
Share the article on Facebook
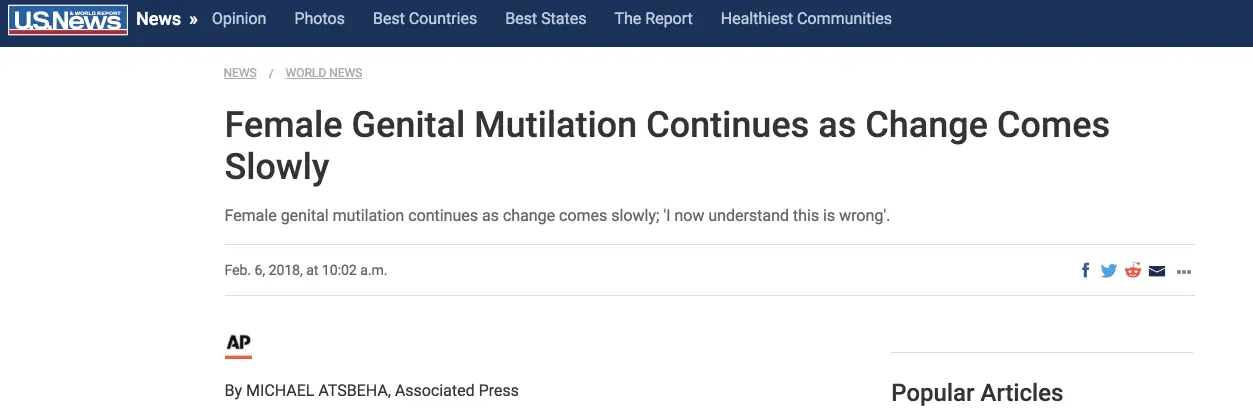click(x=1086, y=271)
